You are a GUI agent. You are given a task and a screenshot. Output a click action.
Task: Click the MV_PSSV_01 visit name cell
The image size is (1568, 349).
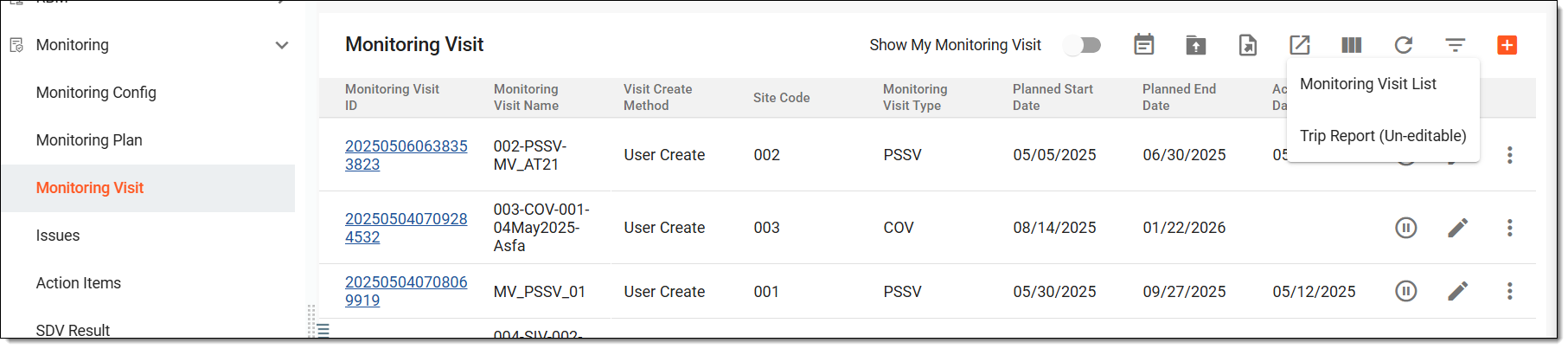[540, 292]
